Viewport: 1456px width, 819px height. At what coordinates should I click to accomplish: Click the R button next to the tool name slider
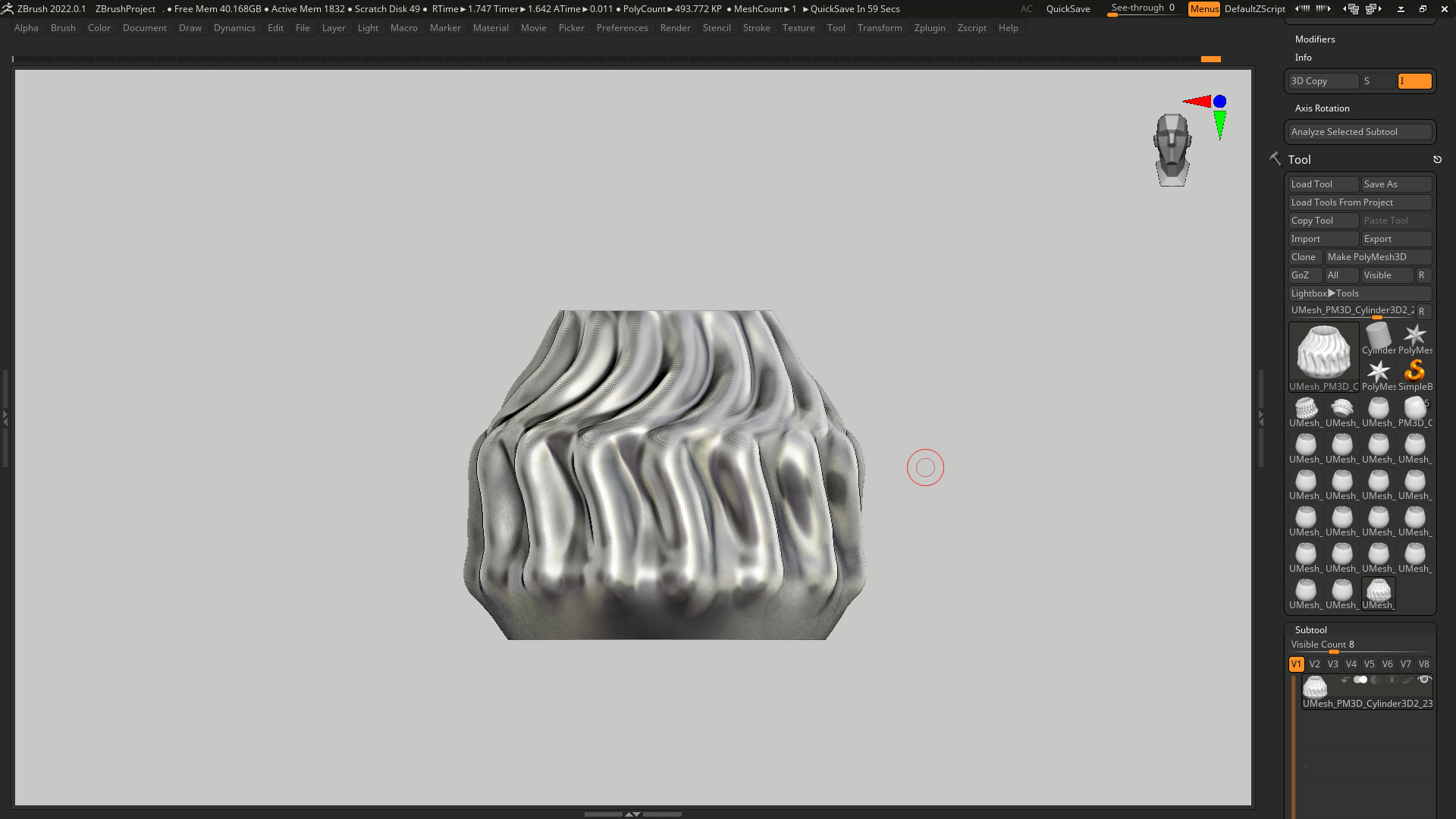pos(1423,312)
